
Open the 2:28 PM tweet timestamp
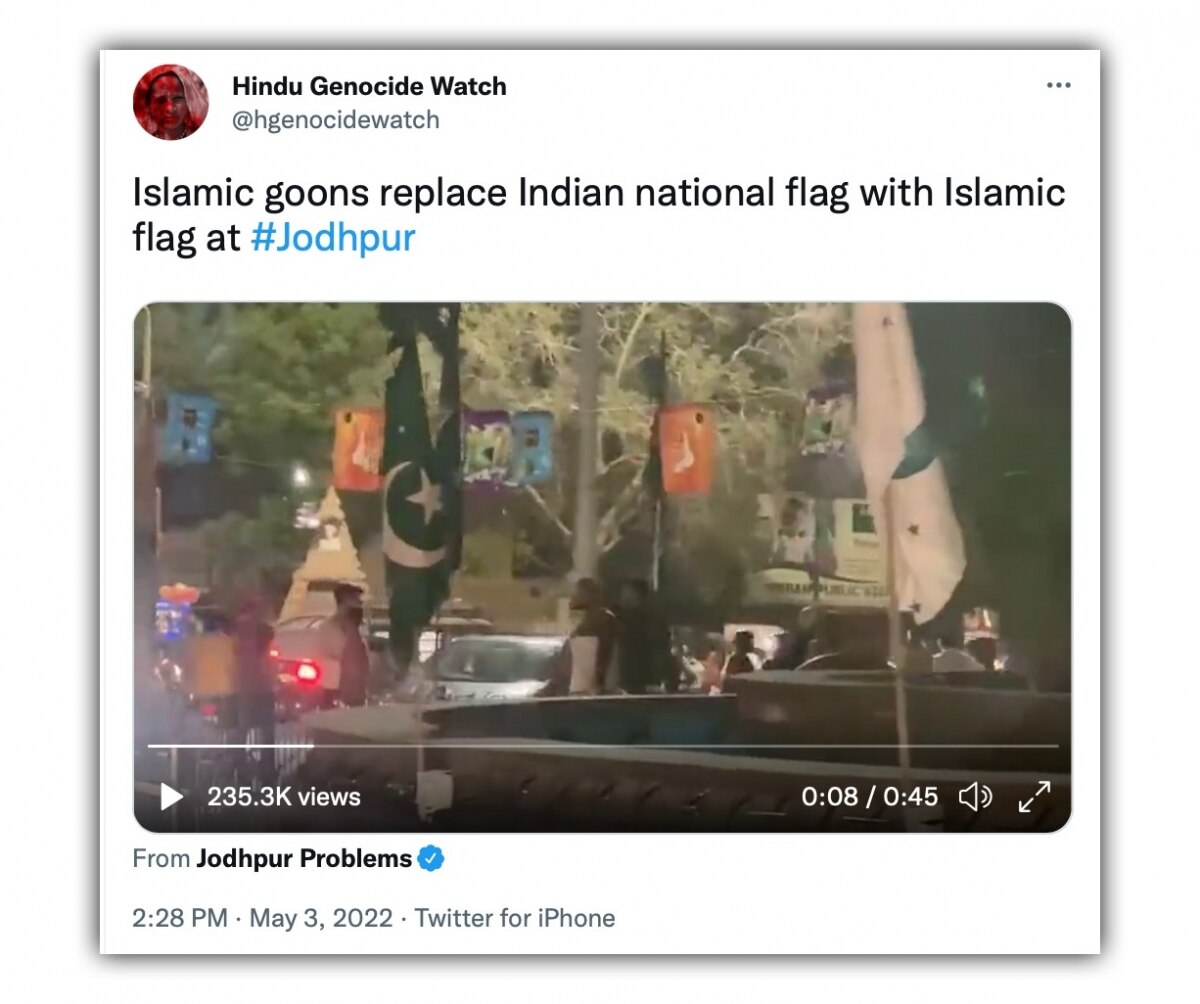[180, 918]
